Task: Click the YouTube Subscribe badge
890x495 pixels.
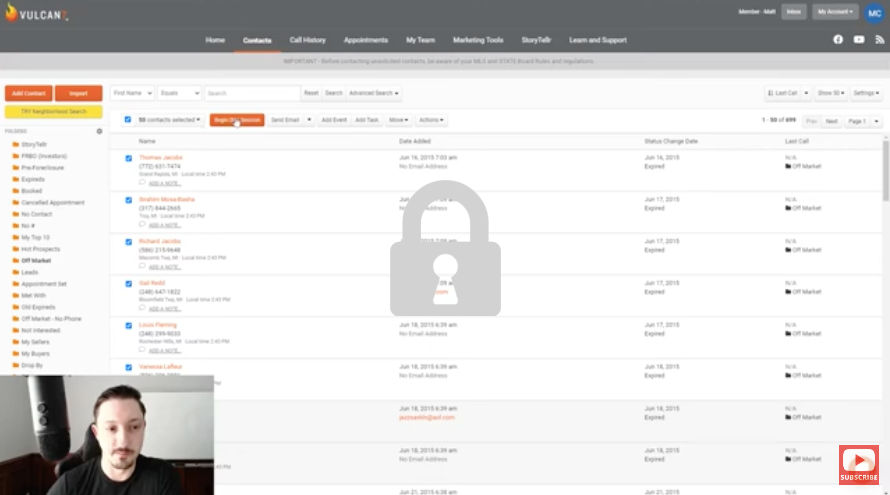Action: point(858,465)
